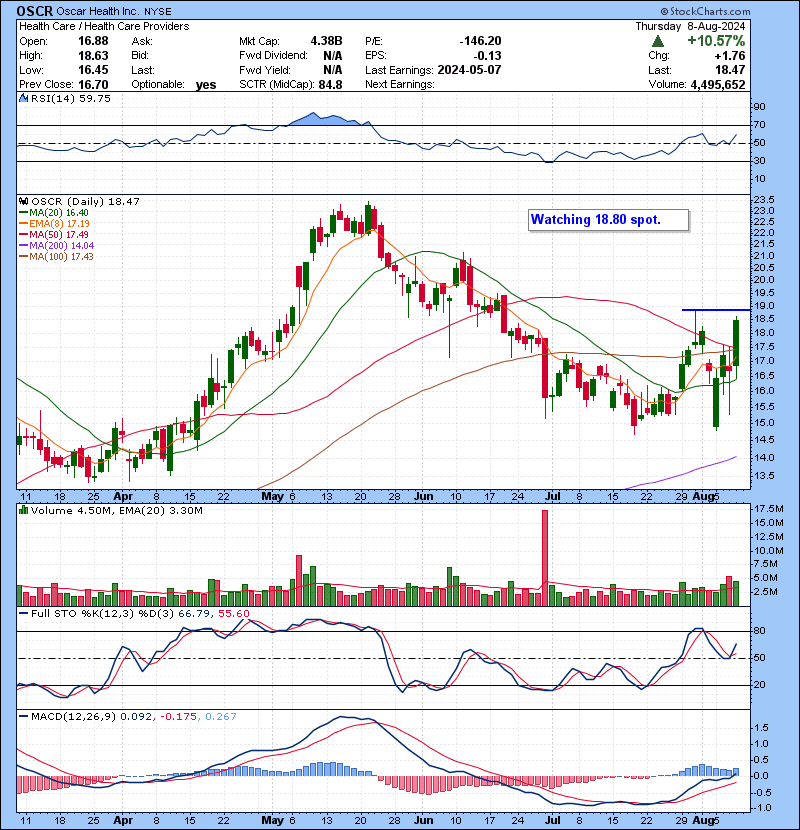Image resolution: width=800 pixels, height=830 pixels.
Task: Click the Jul label on price chart axis
Action: [x=552, y=497]
